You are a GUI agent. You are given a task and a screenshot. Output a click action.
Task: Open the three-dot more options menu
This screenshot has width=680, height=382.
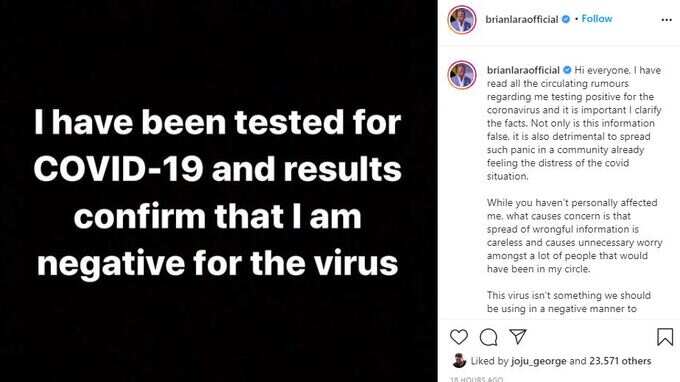[667, 20]
